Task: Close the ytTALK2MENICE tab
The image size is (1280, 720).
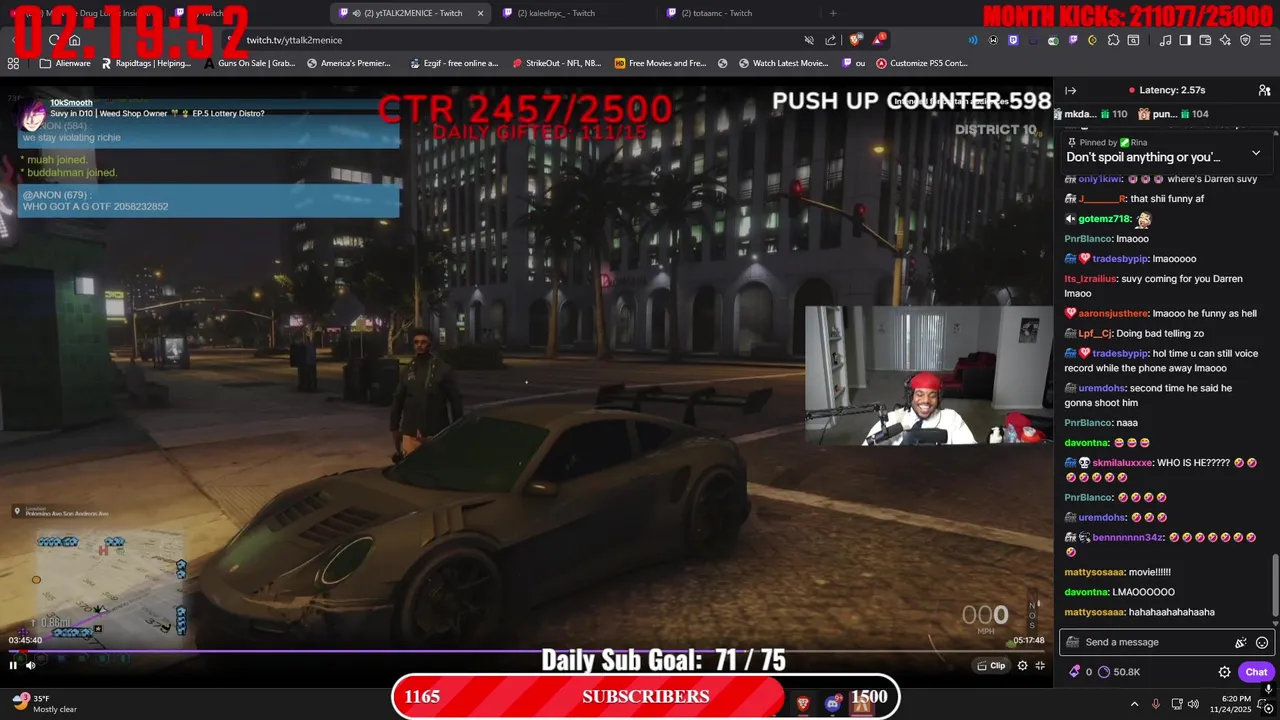Action: (480, 13)
